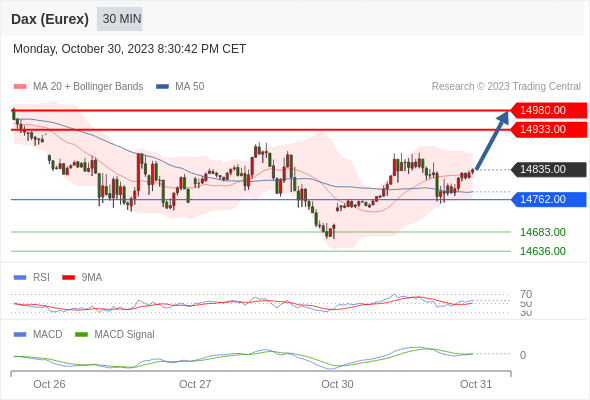590x400 pixels.
Task: Click the Research © 2023 Trading Central text
Action: coord(506,87)
